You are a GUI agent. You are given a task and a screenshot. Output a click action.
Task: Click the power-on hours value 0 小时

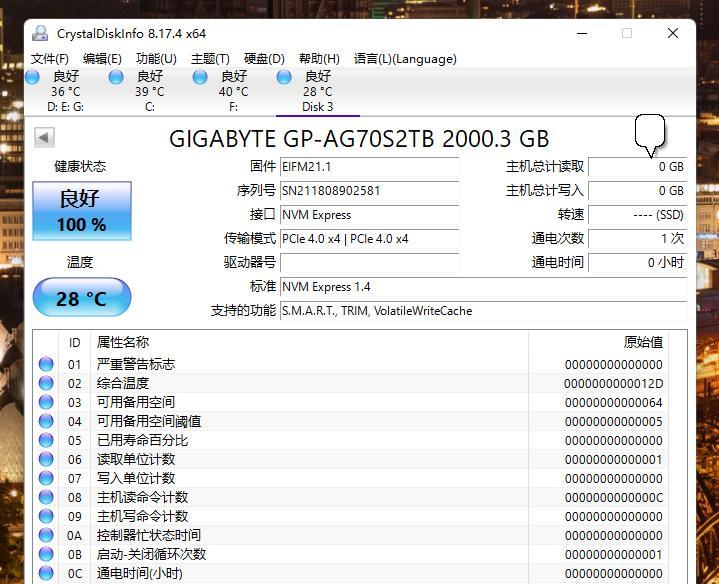(637, 263)
